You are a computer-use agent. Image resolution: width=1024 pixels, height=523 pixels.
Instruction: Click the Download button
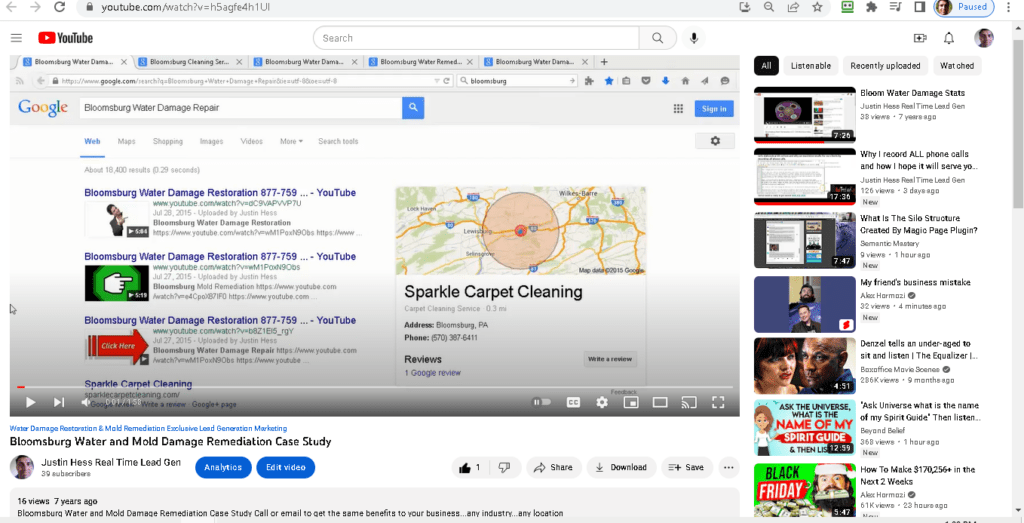click(x=621, y=468)
